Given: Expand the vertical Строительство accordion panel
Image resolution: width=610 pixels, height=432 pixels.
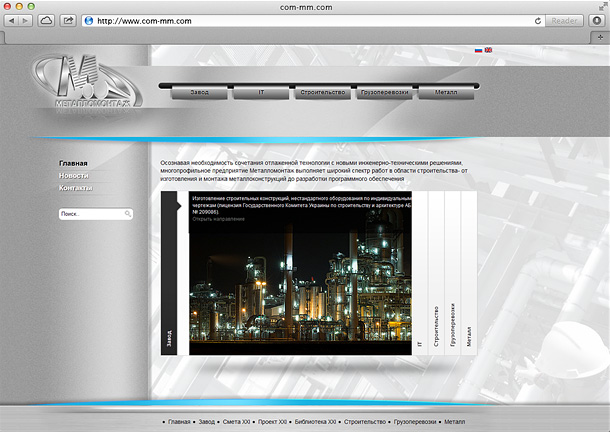Looking at the screenshot, I should click(436, 273).
